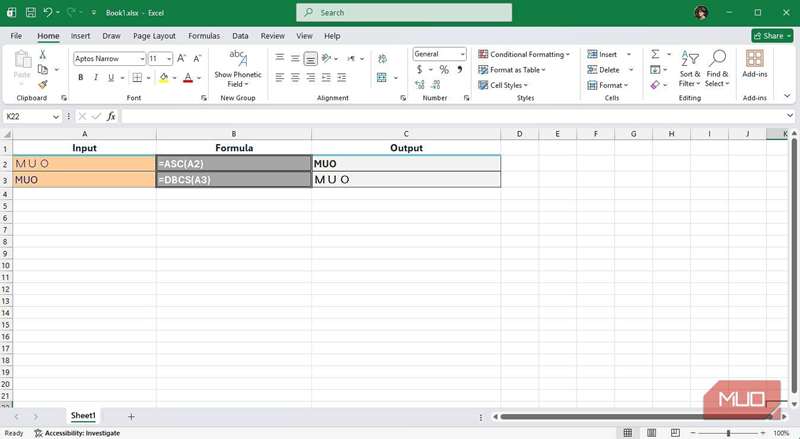Screen dimensions: 800x439
Task: Expand the font name dropdown
Action: click(x=141, y=59)
